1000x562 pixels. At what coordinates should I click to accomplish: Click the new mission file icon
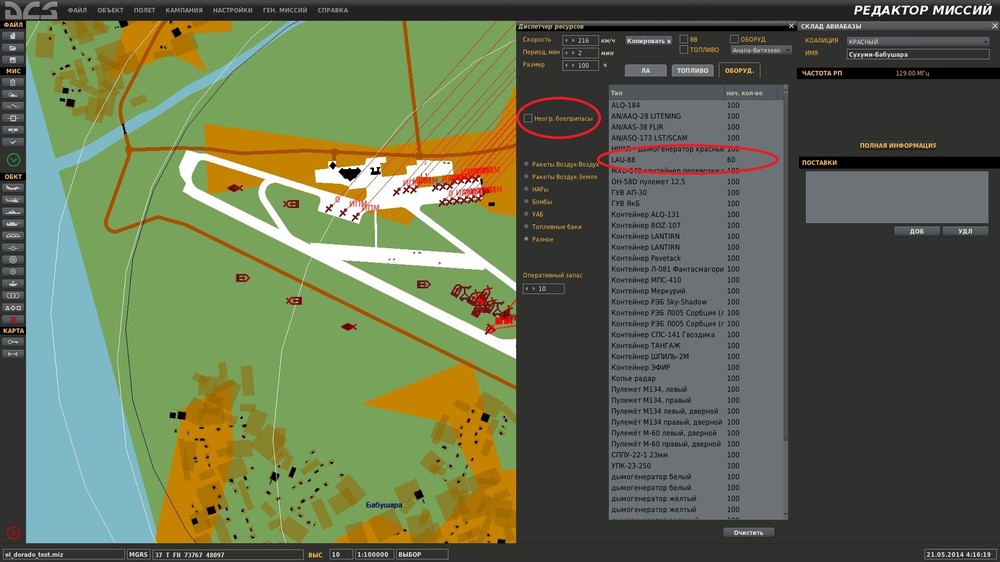click(13, 36)
